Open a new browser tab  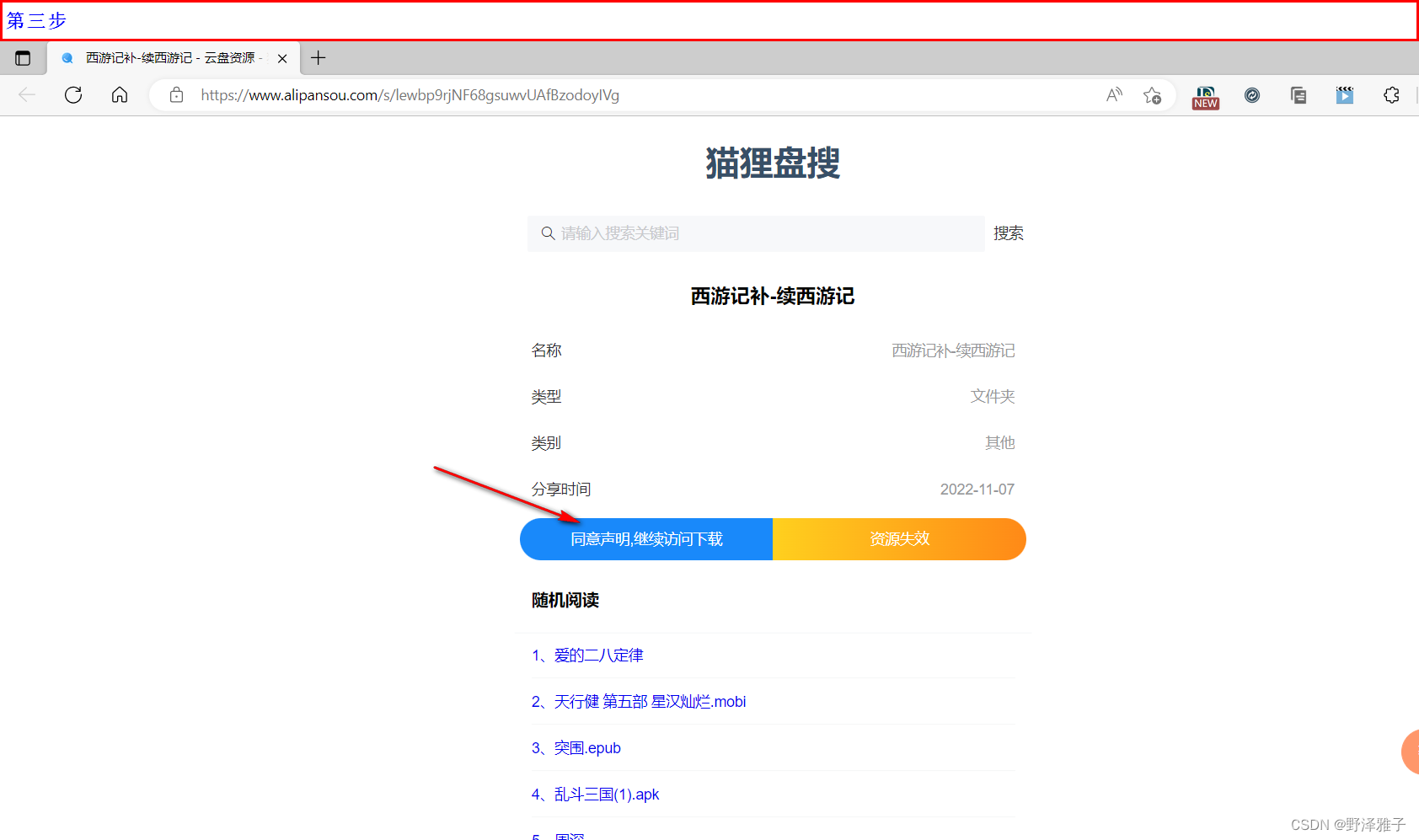[x=318, y=58]
